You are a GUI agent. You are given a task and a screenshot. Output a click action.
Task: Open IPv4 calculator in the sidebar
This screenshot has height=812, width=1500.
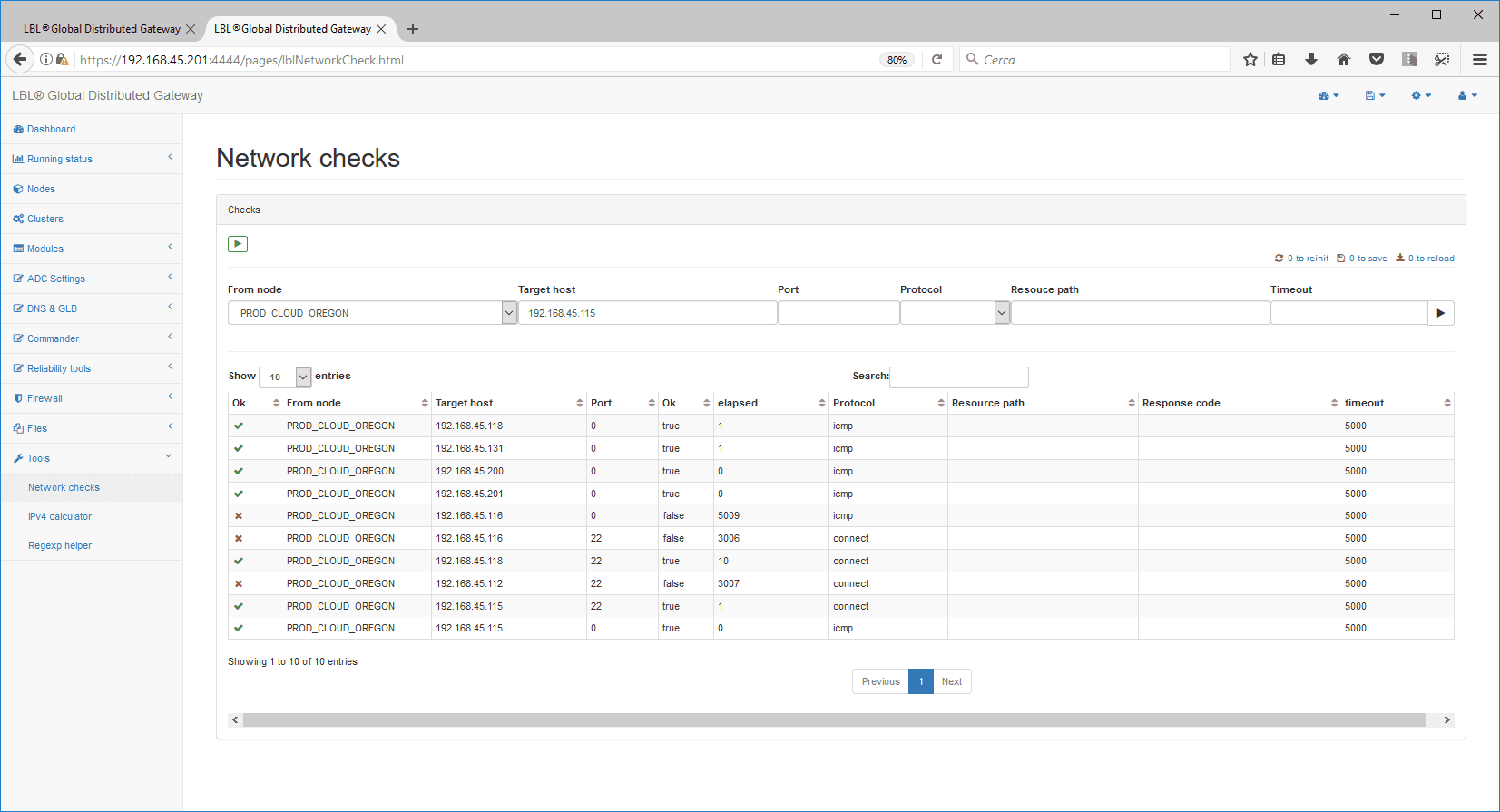point(60,516)
